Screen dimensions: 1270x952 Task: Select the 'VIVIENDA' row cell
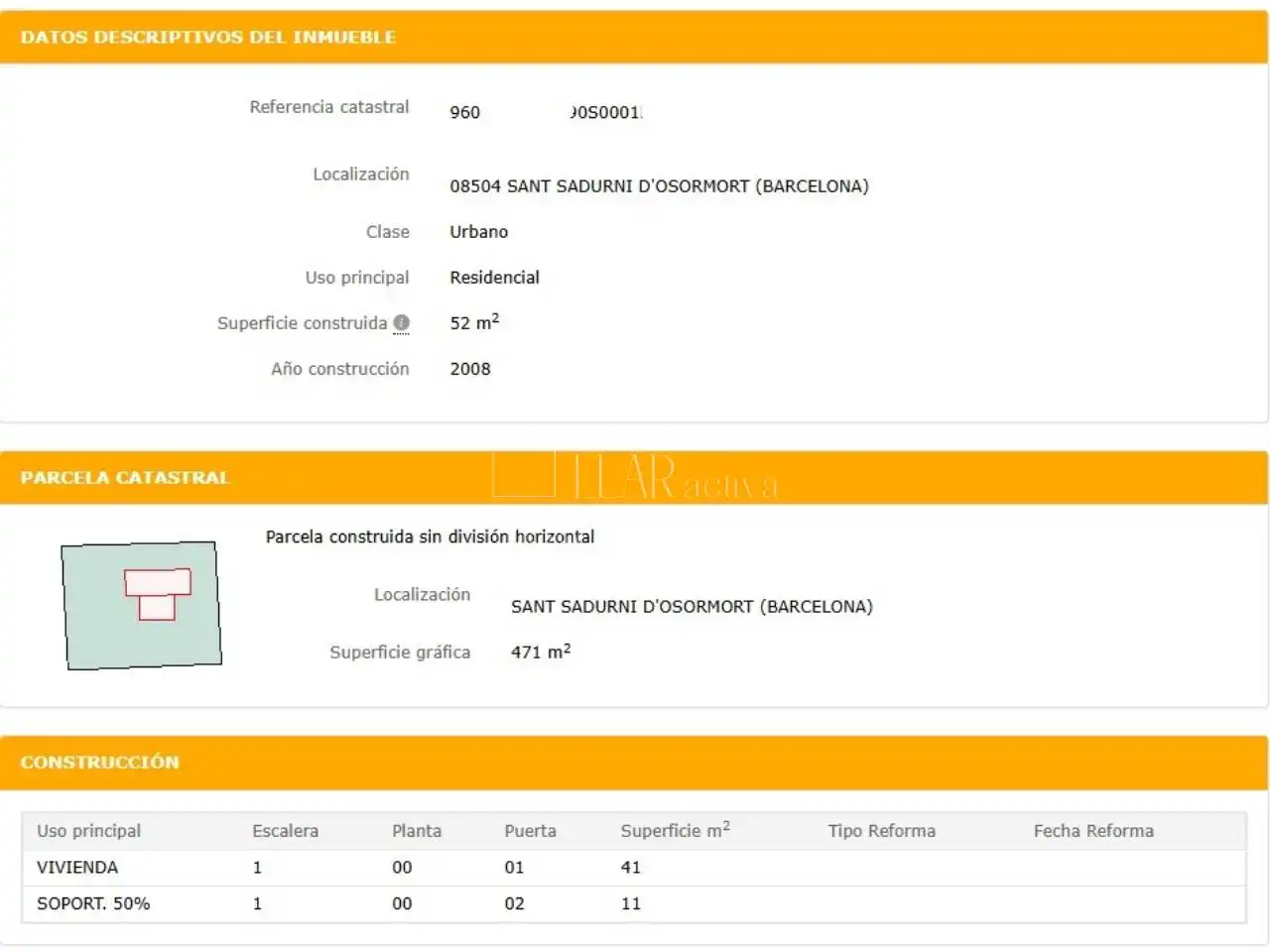pyautogui.click(x=77, y=868)
